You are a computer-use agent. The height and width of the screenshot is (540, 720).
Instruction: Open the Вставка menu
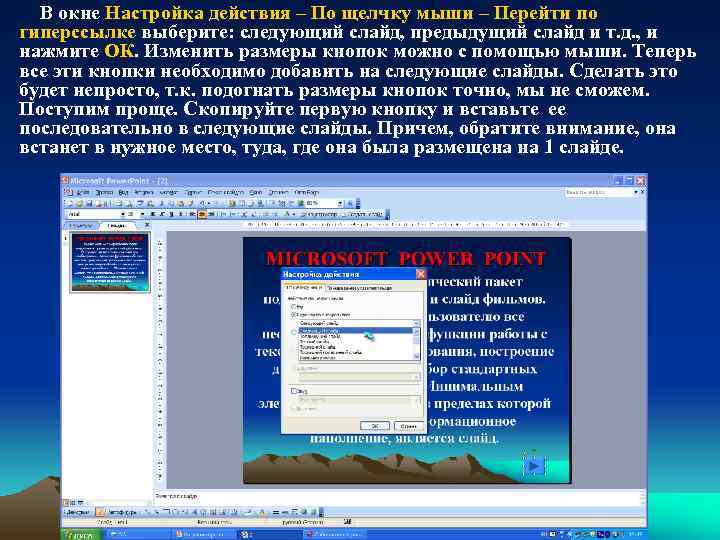click(x=143, y=192)
